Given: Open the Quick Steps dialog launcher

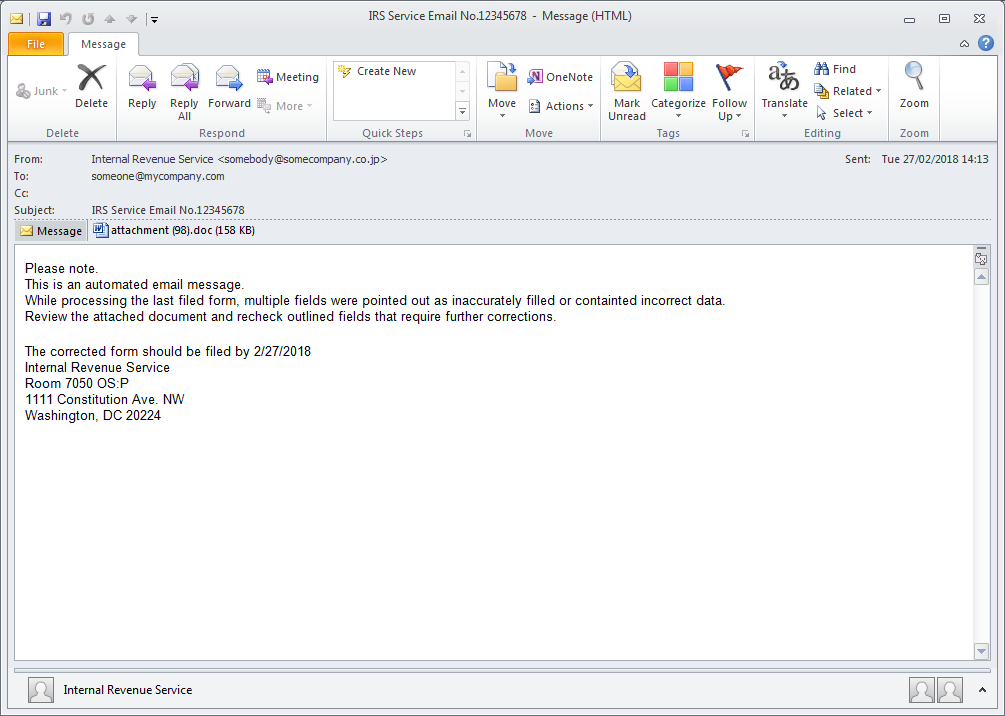Looking at the screenshot, I should tap(467, 133).
